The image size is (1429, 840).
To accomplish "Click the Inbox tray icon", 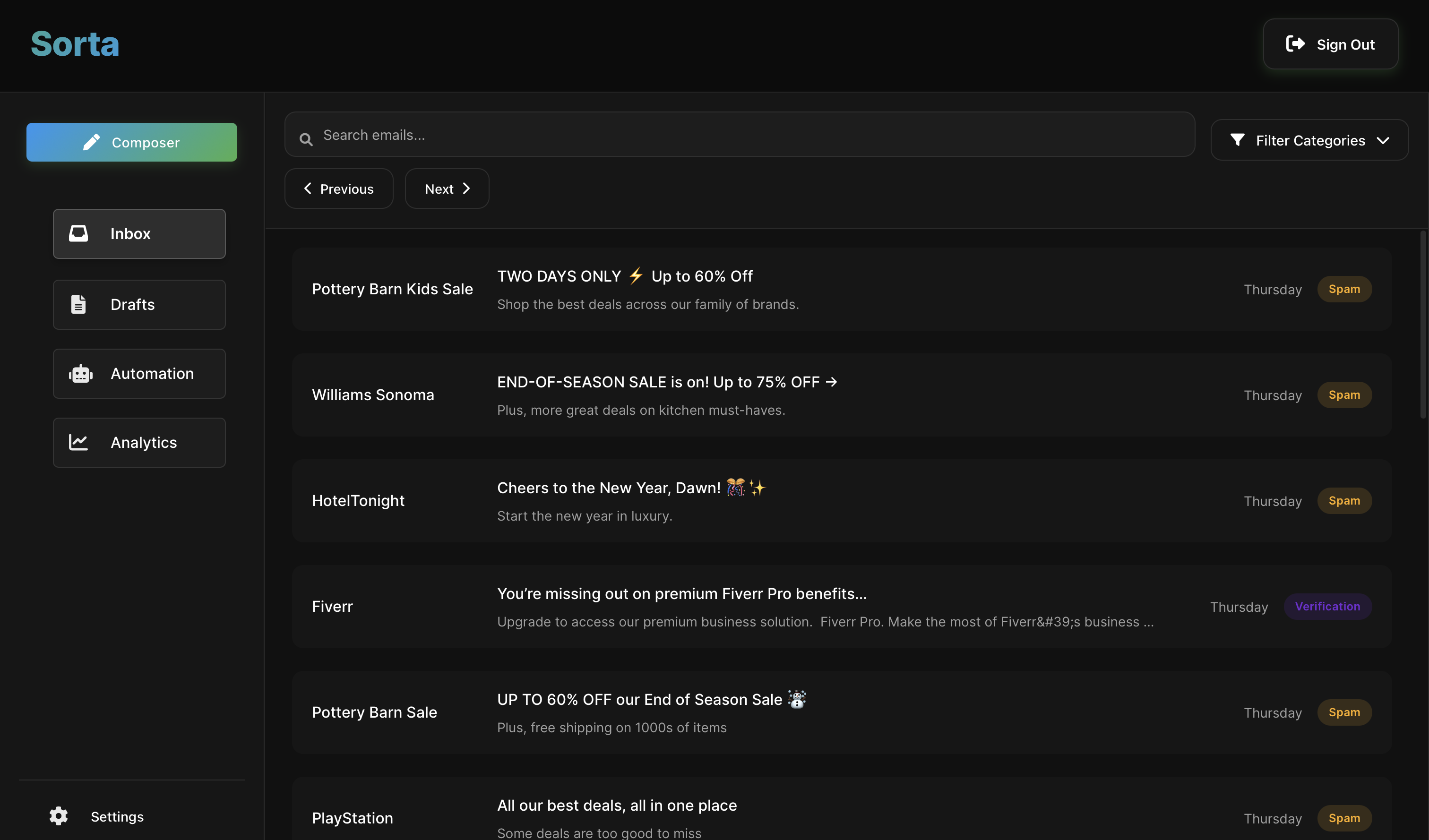I will click(x=78, y=233).
